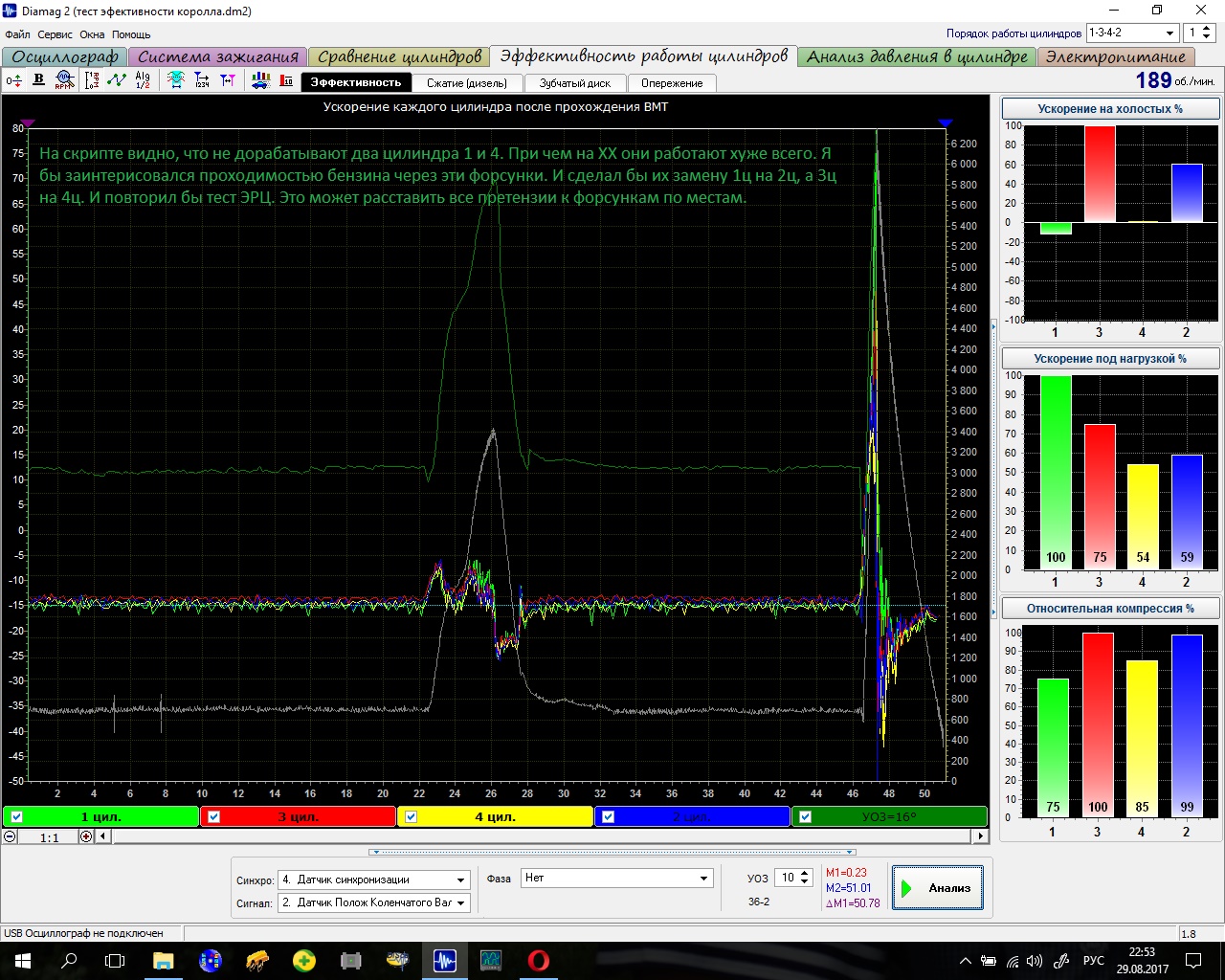Click the volume speaker tray icon
This screenshot has width=1225, height=980.
(1034, 961)
